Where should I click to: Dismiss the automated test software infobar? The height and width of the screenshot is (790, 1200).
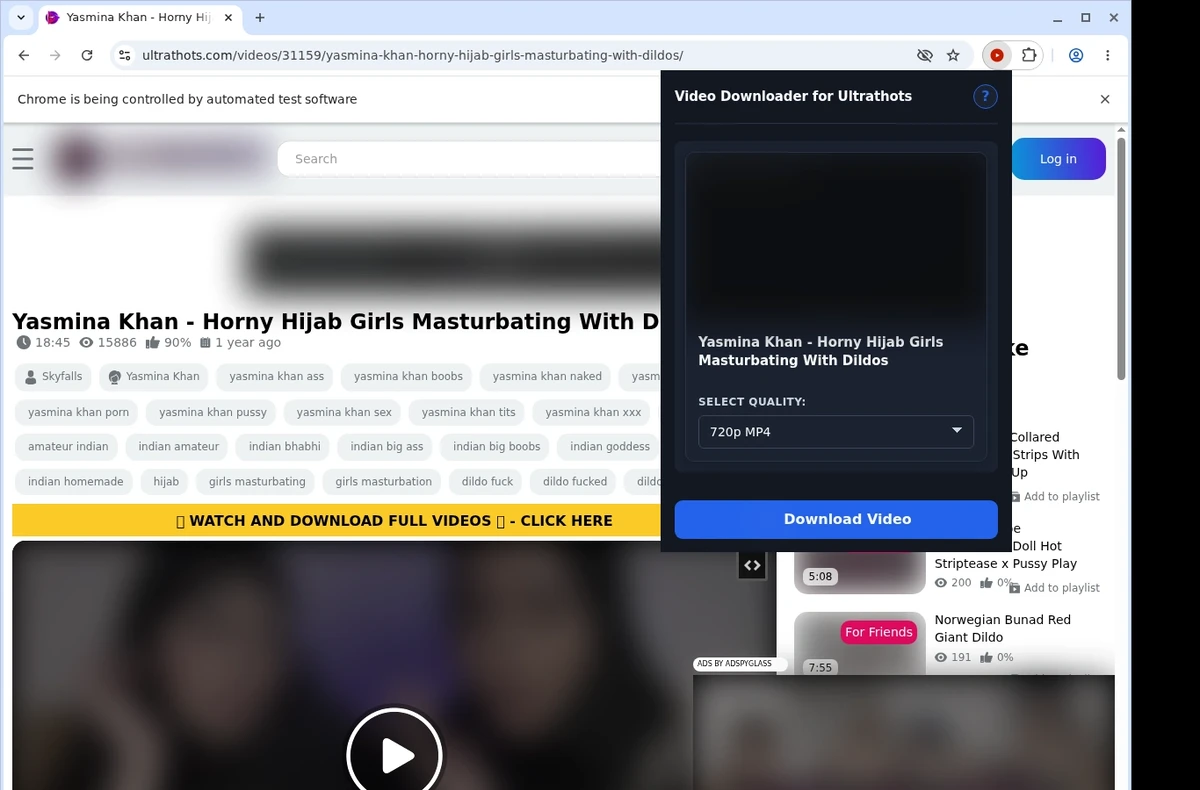pyautogui.click(x=1105, y=99)
